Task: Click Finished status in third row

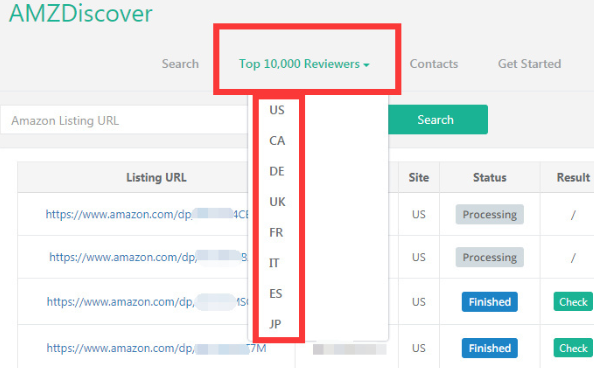Action: (x=489, y=302)
